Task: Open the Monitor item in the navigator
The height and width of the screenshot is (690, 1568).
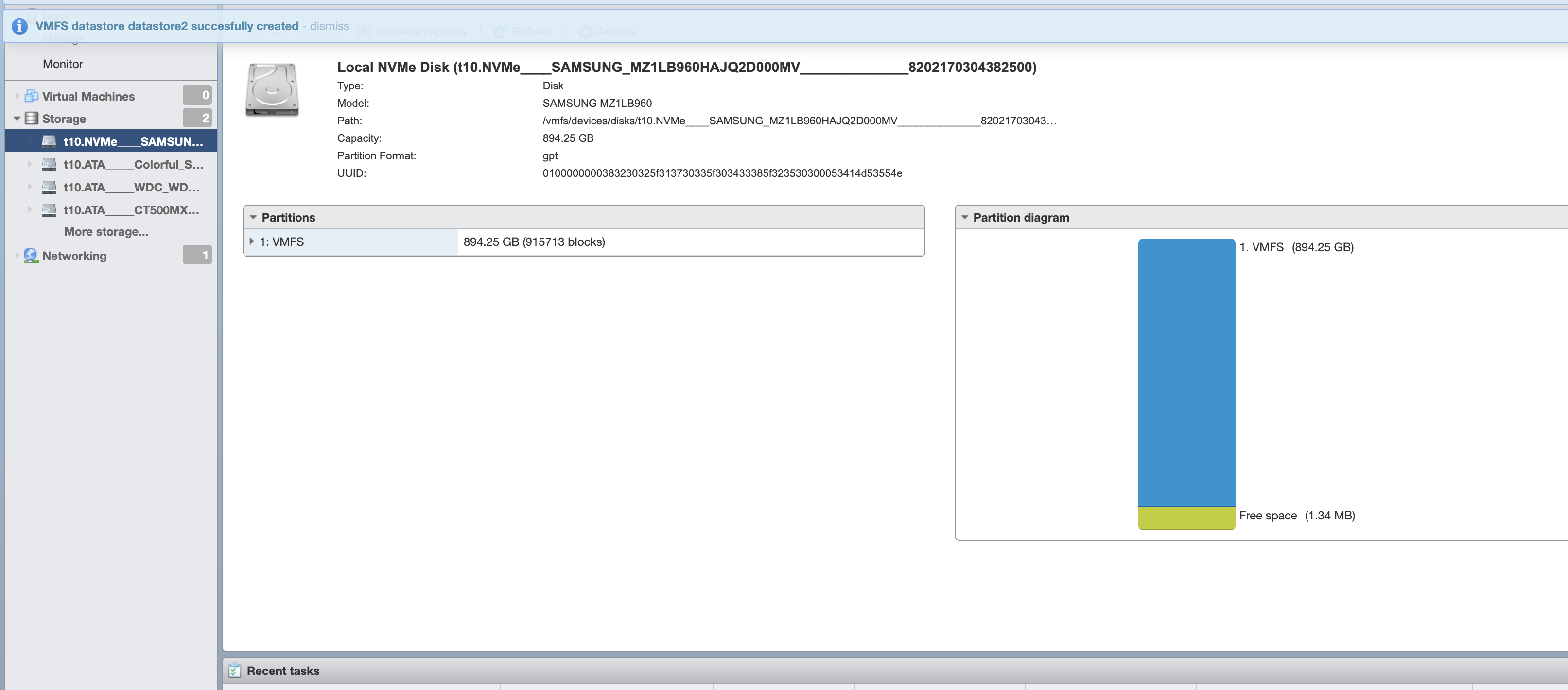Action: pyautogui.click(x=63, y=64)
